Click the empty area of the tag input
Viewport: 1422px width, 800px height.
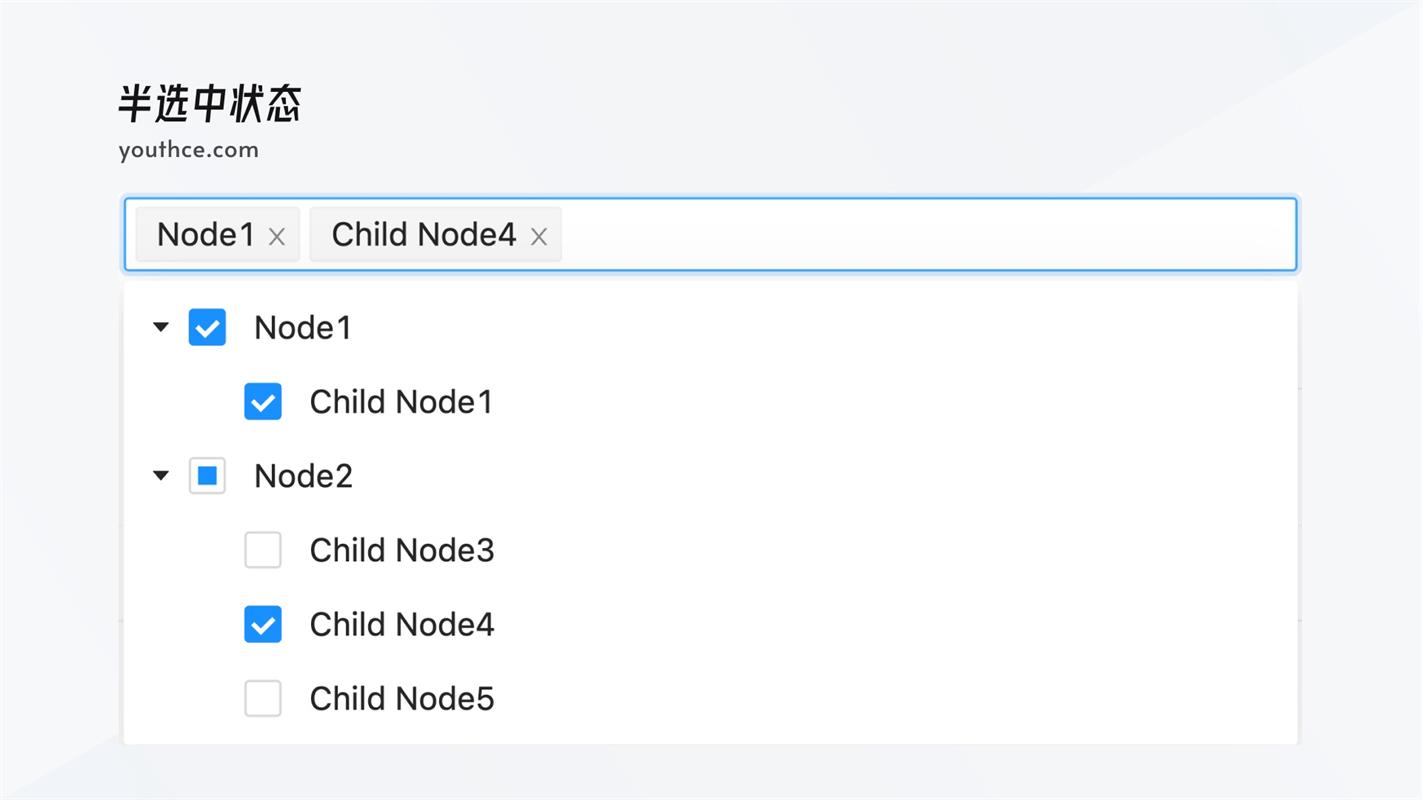[920, 235]
